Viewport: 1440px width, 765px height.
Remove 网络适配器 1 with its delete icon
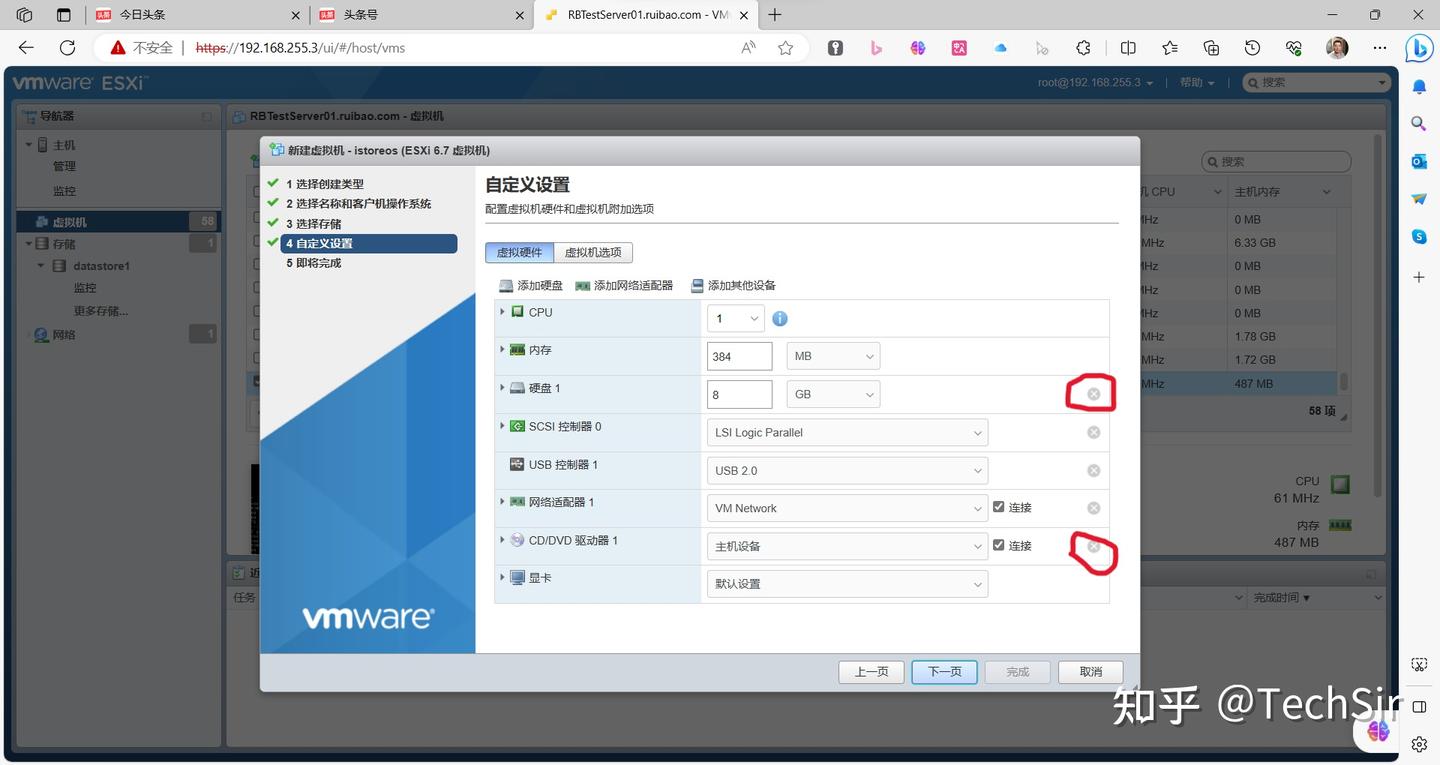(1094, 508)
